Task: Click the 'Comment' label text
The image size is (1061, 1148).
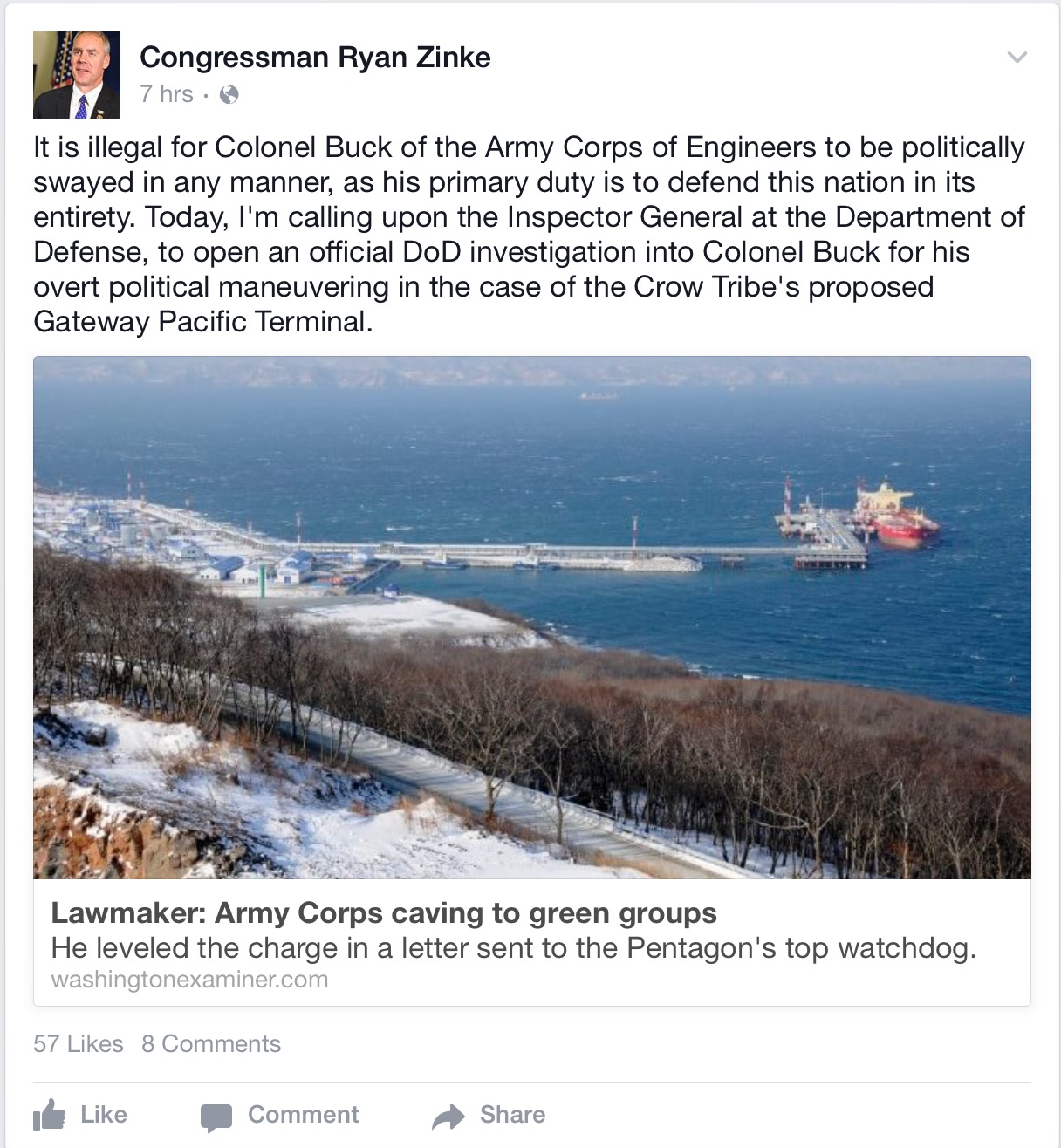Action: (x=304, y=1115)
